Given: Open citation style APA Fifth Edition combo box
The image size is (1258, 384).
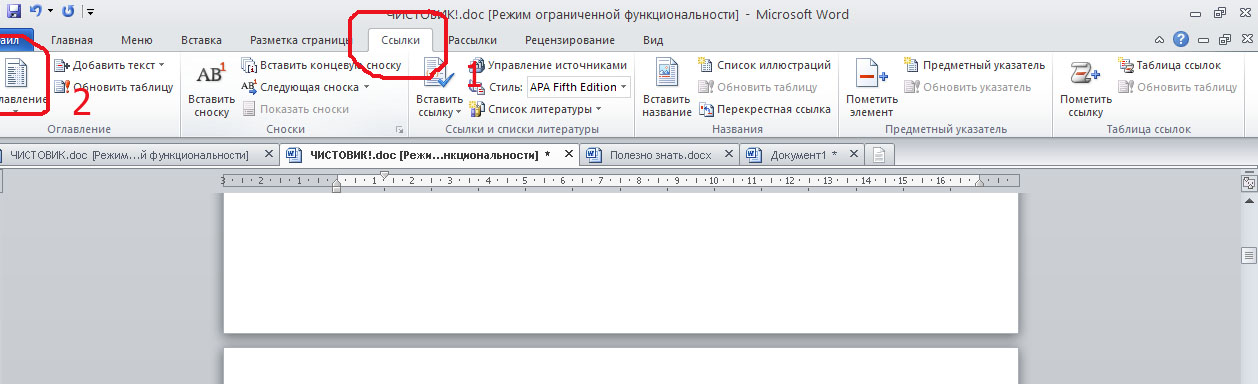Looking at the screenshot, I should point(578,87).
